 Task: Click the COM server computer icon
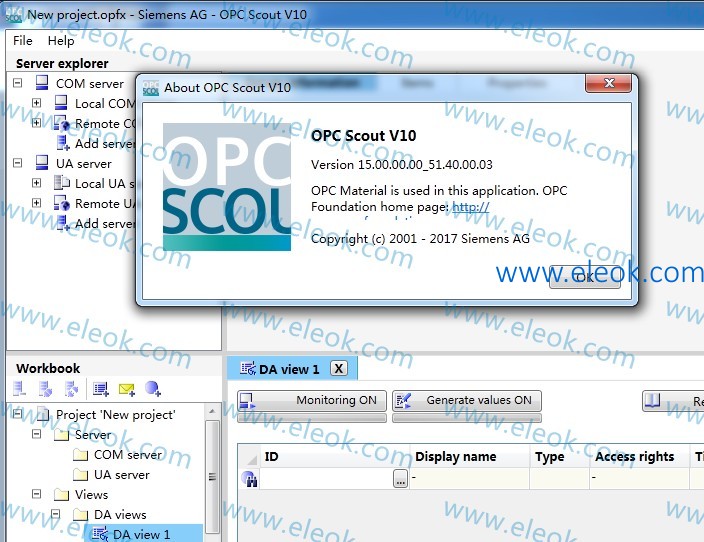click(42, 83)
